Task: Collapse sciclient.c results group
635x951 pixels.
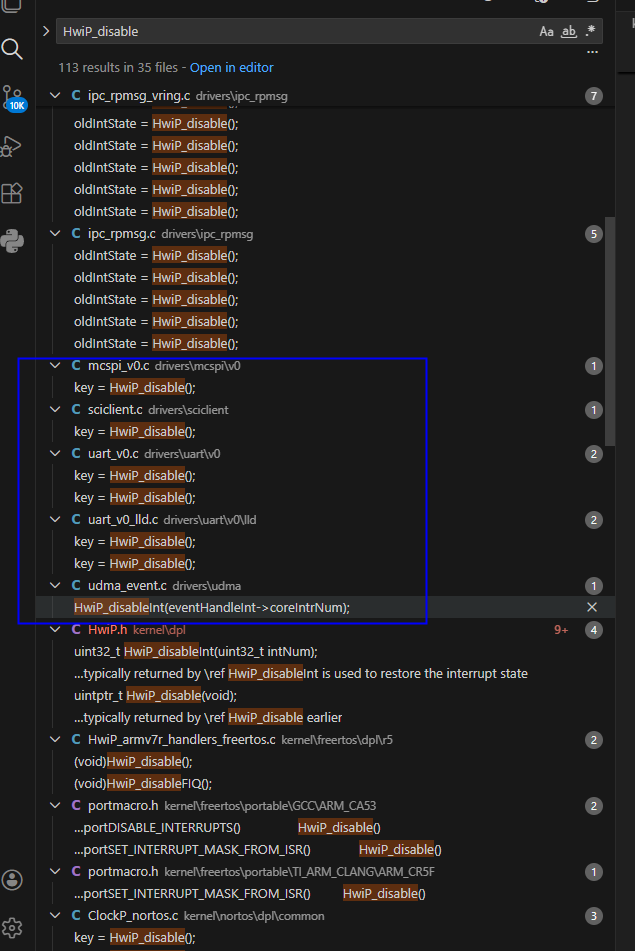Action: [55, 410]
